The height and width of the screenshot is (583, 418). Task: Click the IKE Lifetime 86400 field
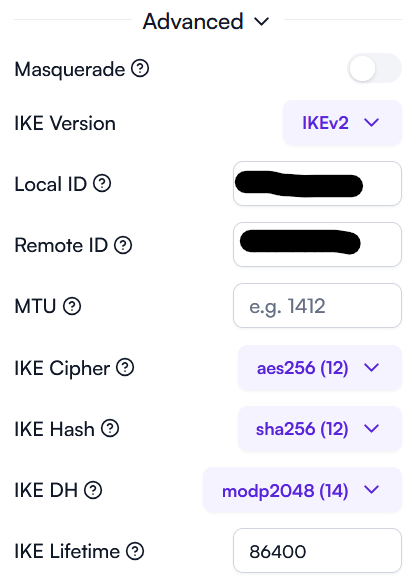click(x=317, y=551)
